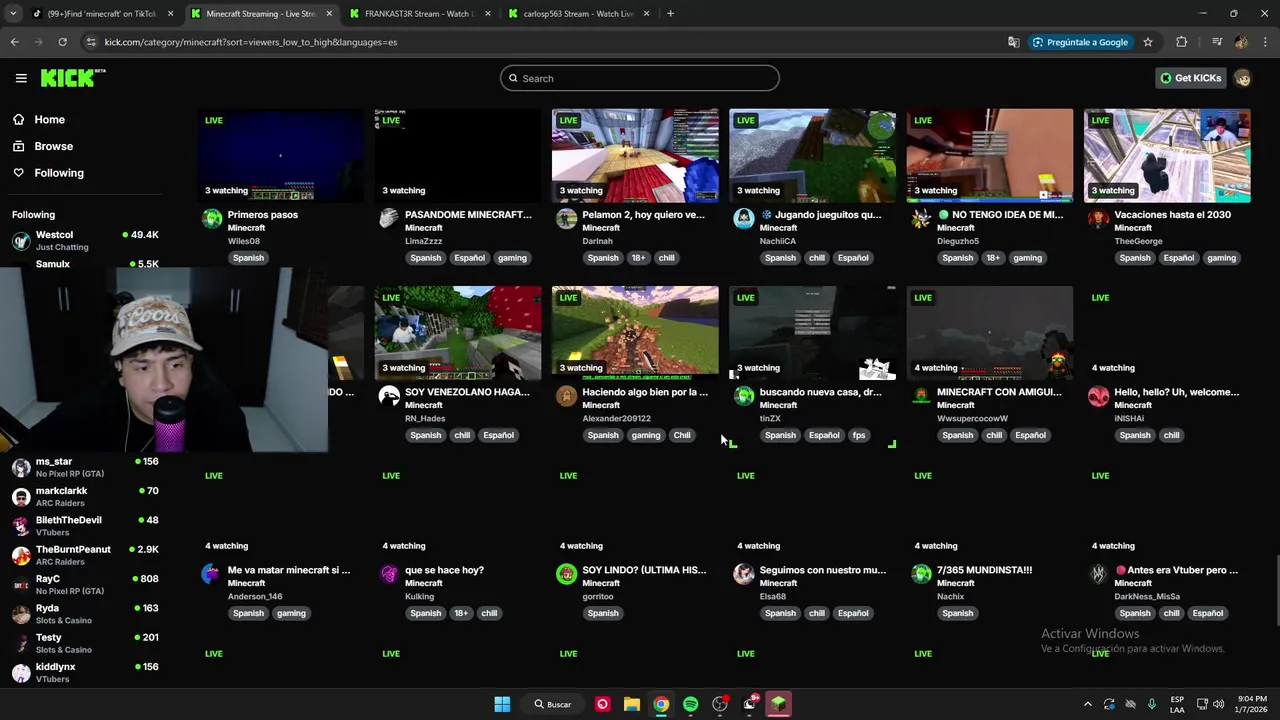This screenshot has height=720, width=1280.
Task: Open the Minecraft launcher taskbar icon
Action: click(778, 704)
